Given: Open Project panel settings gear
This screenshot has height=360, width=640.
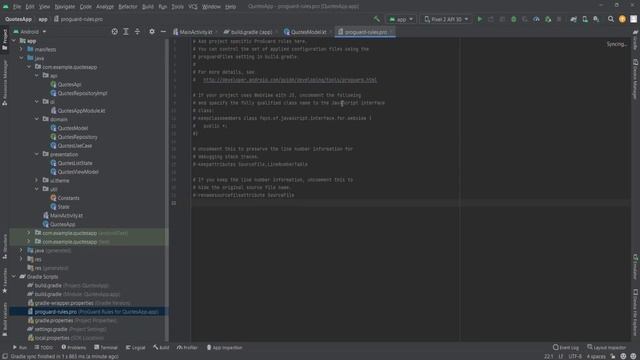Looking at the screenshot, I should 151,31.
